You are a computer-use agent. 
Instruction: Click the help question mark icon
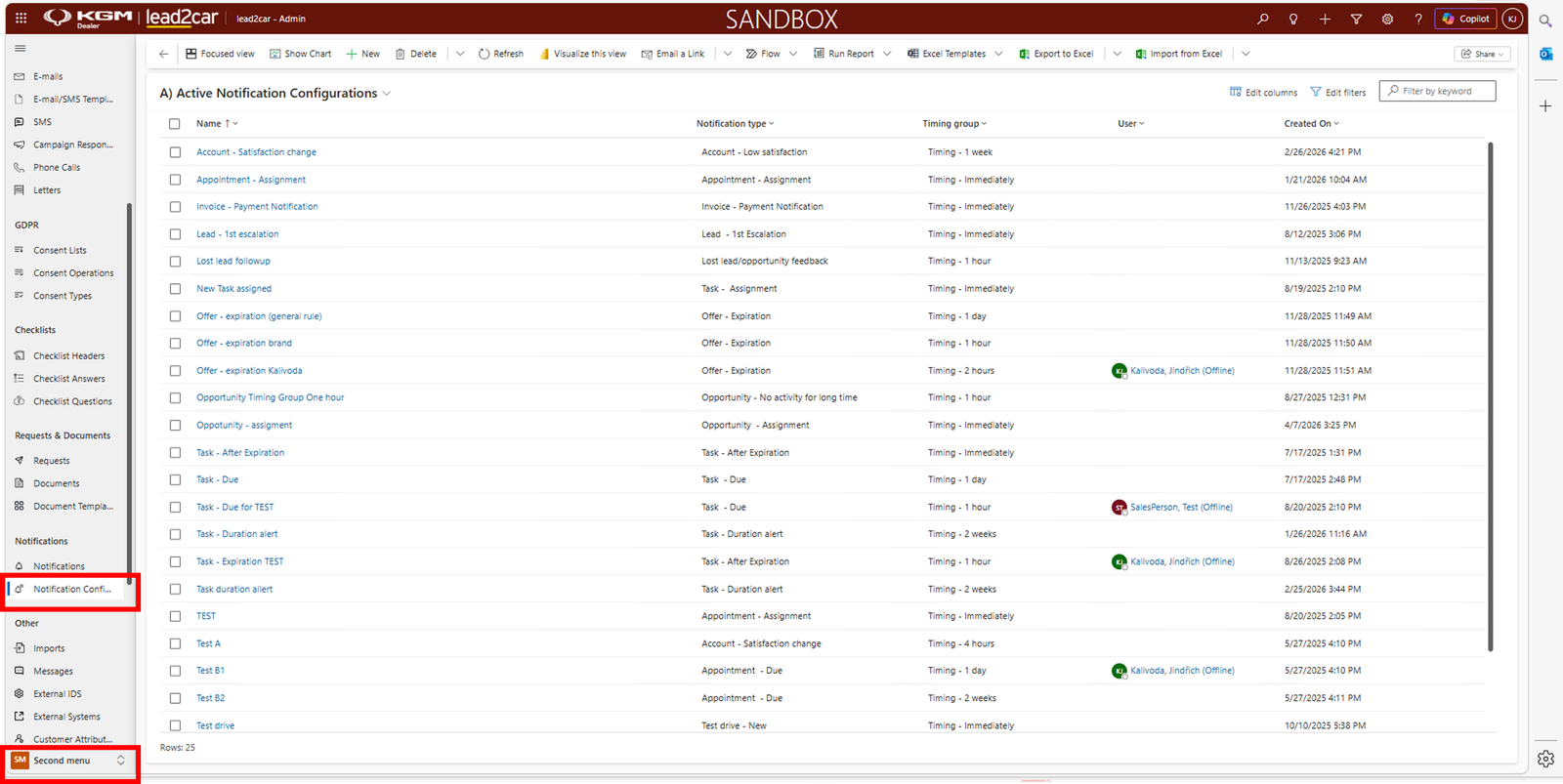click(1417, 19)
